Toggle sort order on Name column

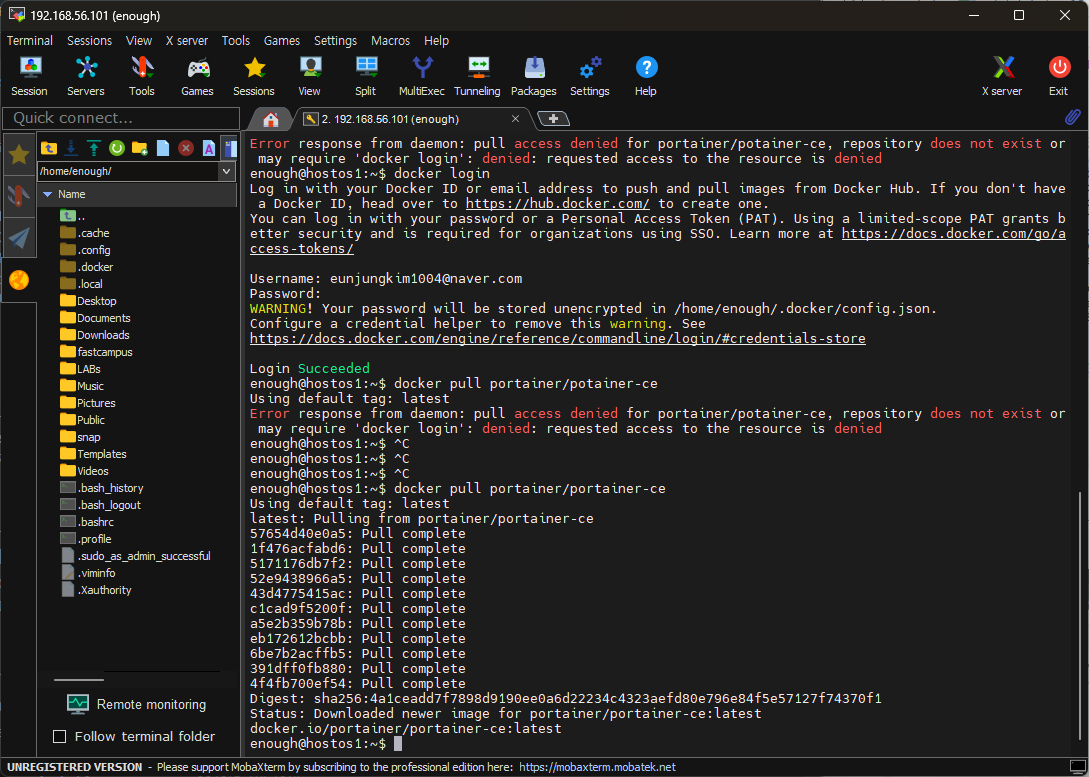click(x=137, y=194)
